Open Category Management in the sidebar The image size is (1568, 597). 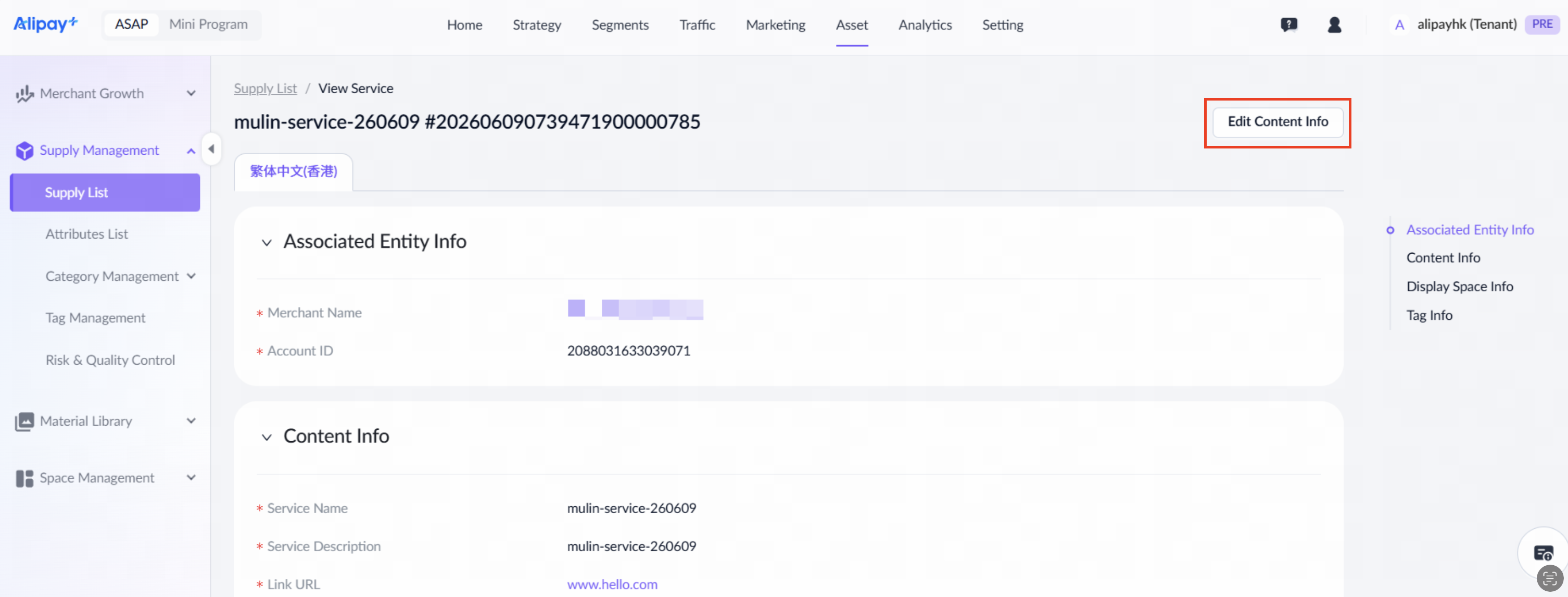[112, 276]
